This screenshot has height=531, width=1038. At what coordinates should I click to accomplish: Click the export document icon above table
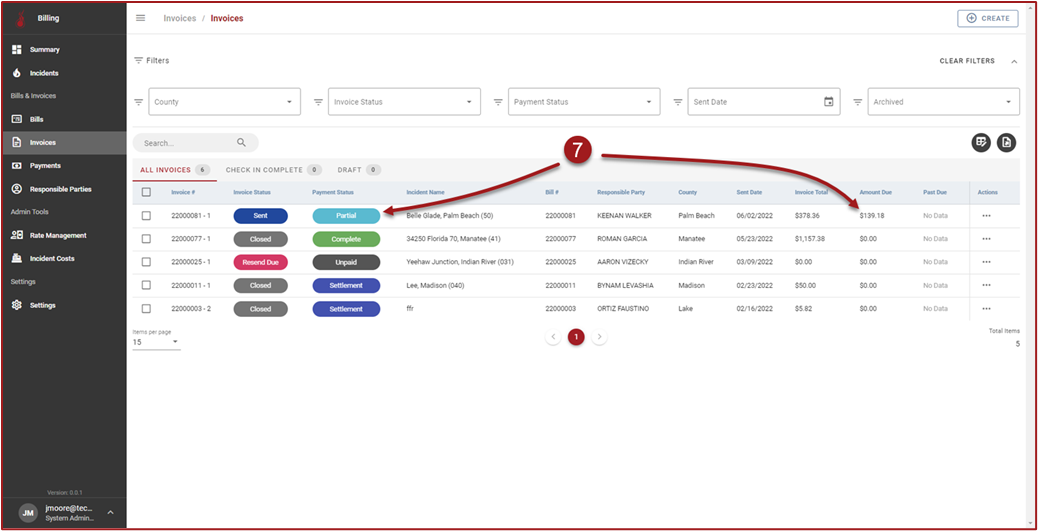tap(1006, 143)
